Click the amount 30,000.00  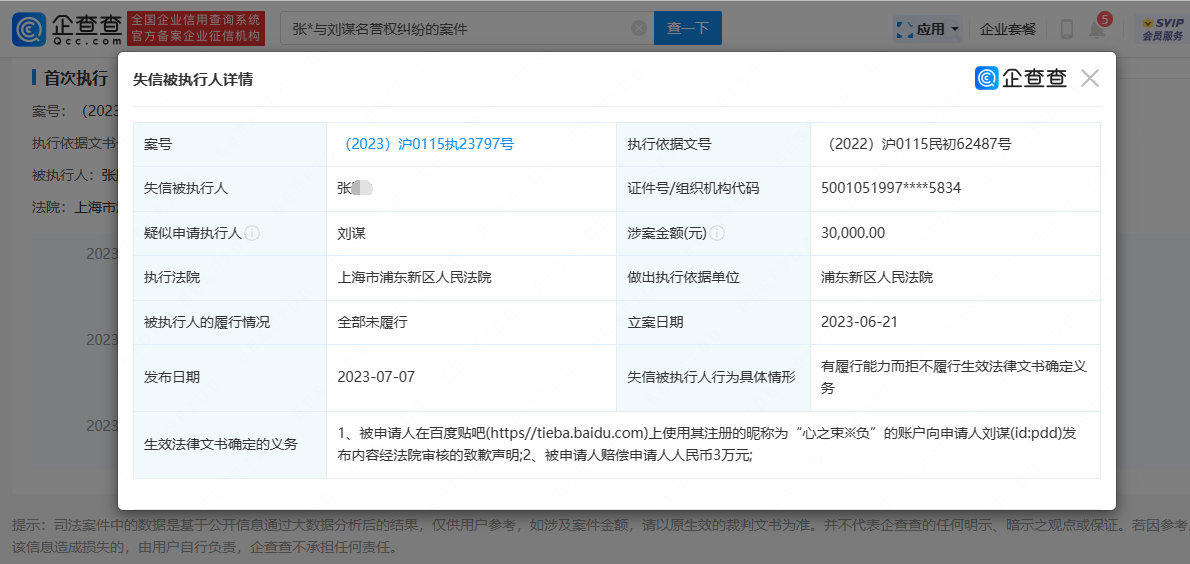[x=853, y=233]
